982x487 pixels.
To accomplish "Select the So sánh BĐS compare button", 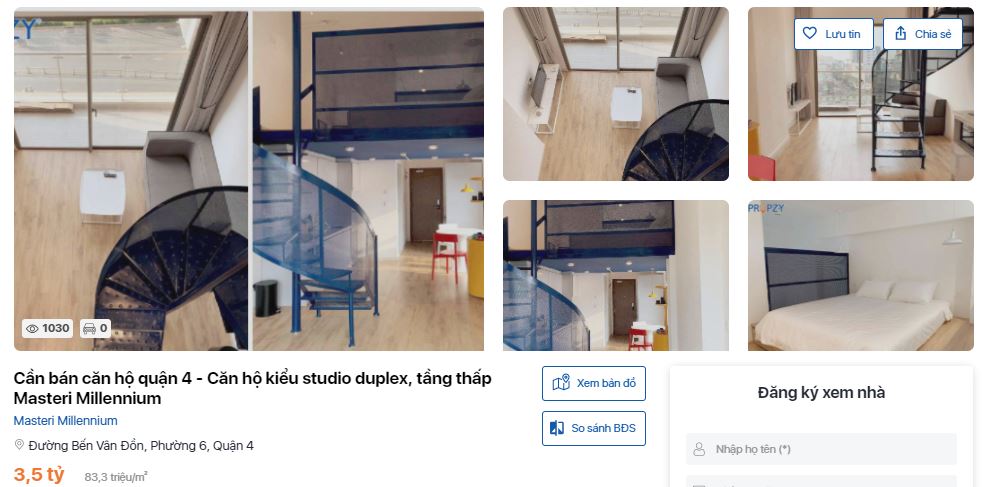I will [594, 428].
